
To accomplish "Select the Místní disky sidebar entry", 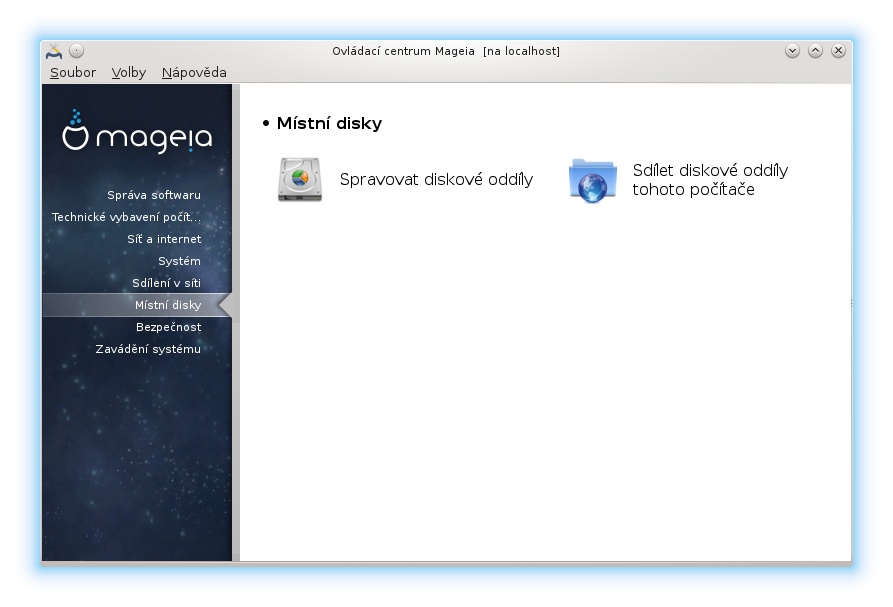I will pyautogui.click(x=137, y=305).
